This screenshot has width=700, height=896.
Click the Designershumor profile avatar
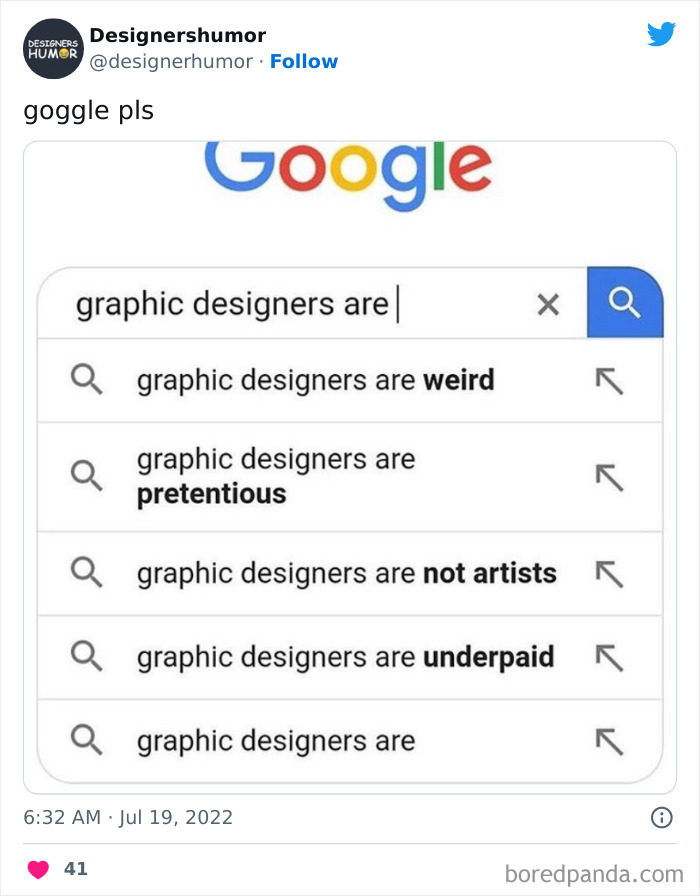[52, 47]
